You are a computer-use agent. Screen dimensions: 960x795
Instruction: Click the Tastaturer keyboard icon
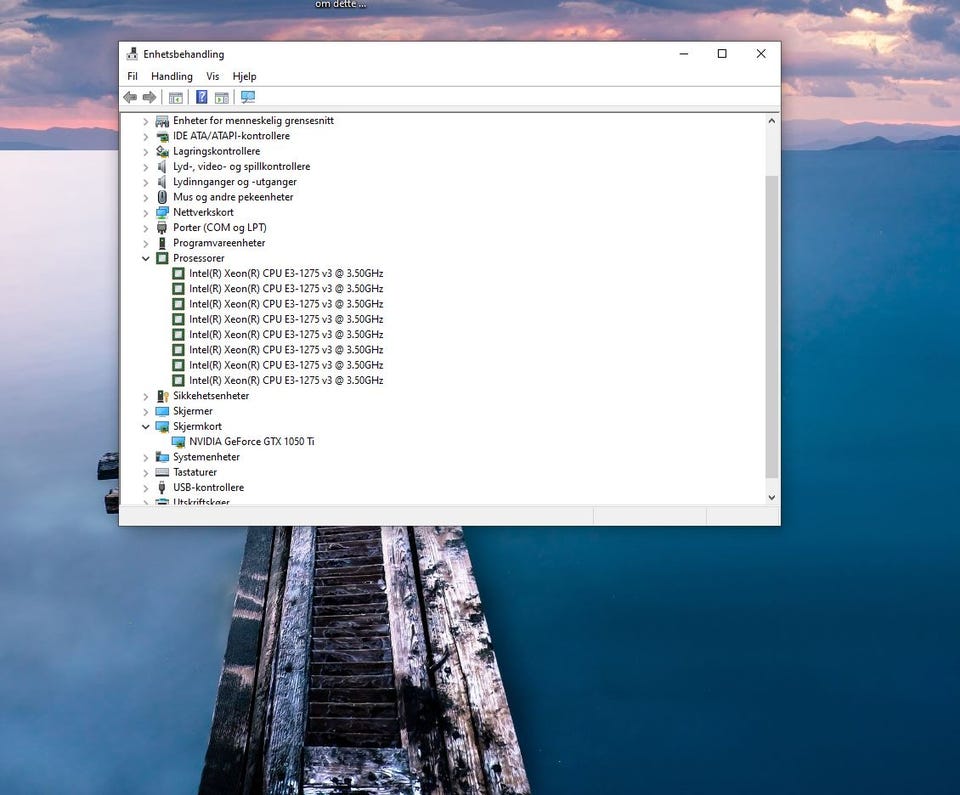click(x=162, y=472)
